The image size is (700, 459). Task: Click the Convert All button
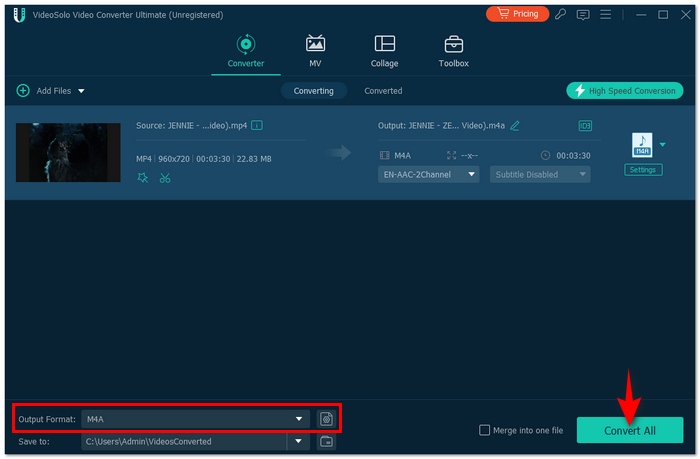click(x=629, y=430)
